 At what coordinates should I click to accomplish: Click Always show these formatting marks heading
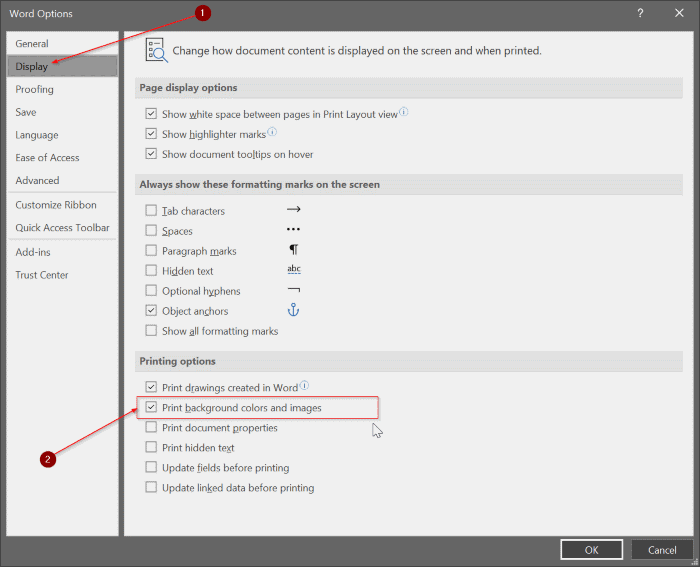click(x=259, y=184)
